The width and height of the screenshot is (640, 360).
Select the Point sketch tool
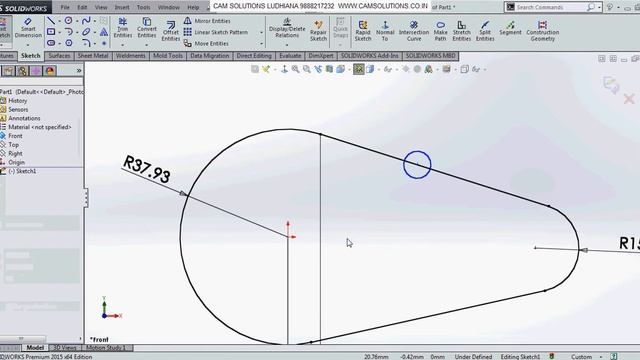(x=104, y=42)
